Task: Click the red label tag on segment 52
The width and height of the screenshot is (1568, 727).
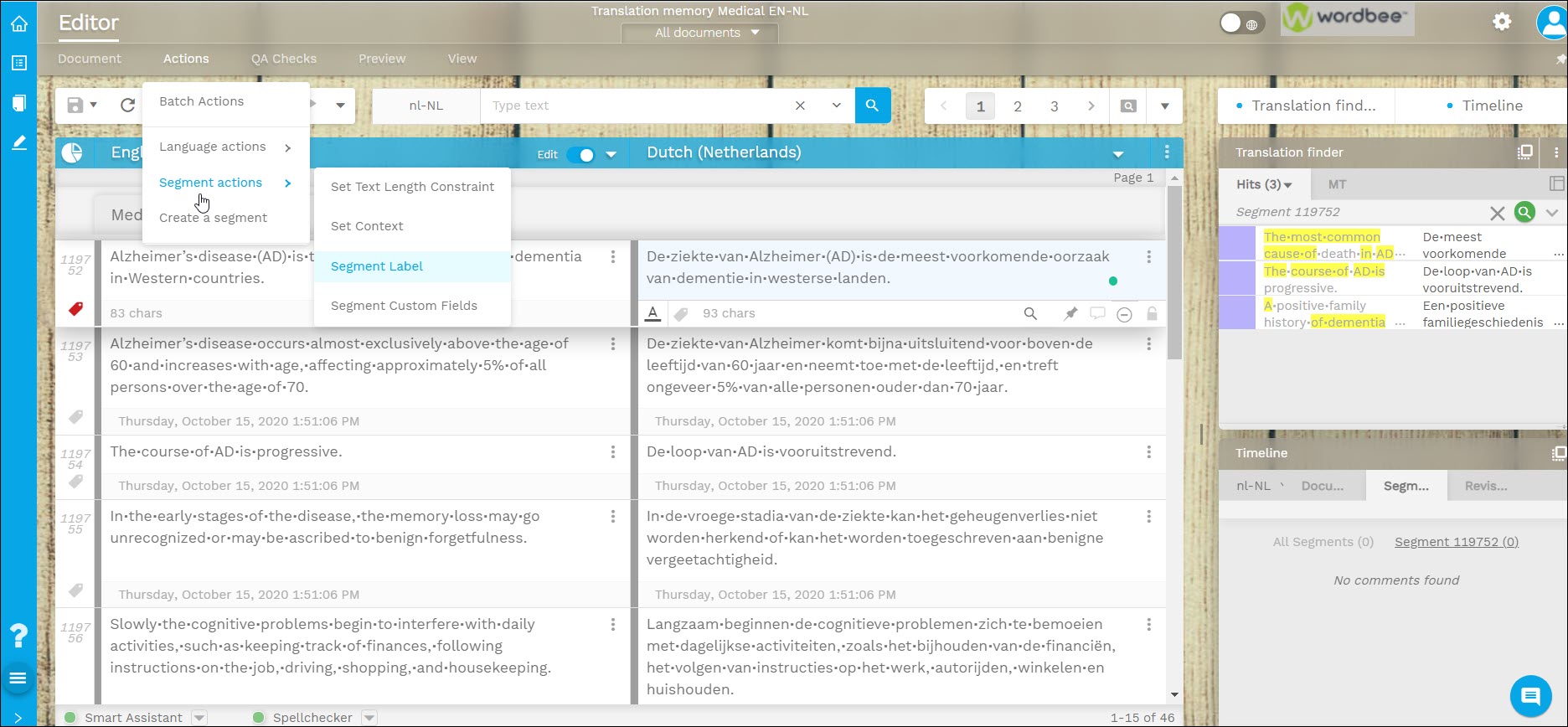Action: [75, 309]
